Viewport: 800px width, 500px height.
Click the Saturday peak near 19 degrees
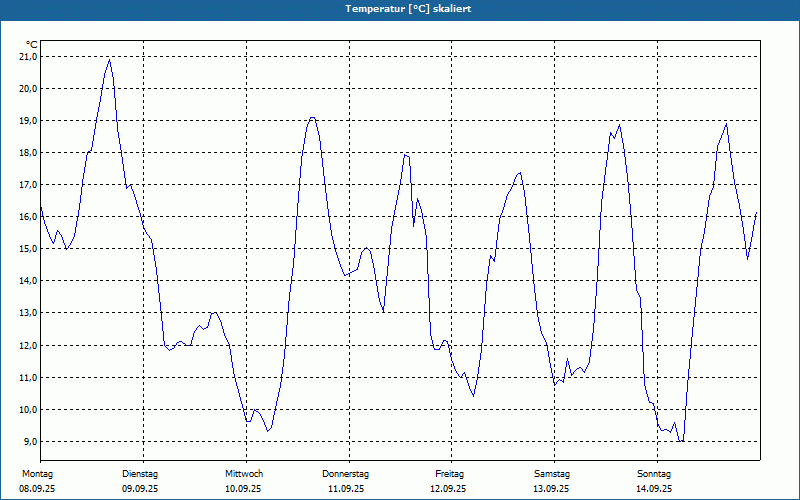click(x=619, y=125)
